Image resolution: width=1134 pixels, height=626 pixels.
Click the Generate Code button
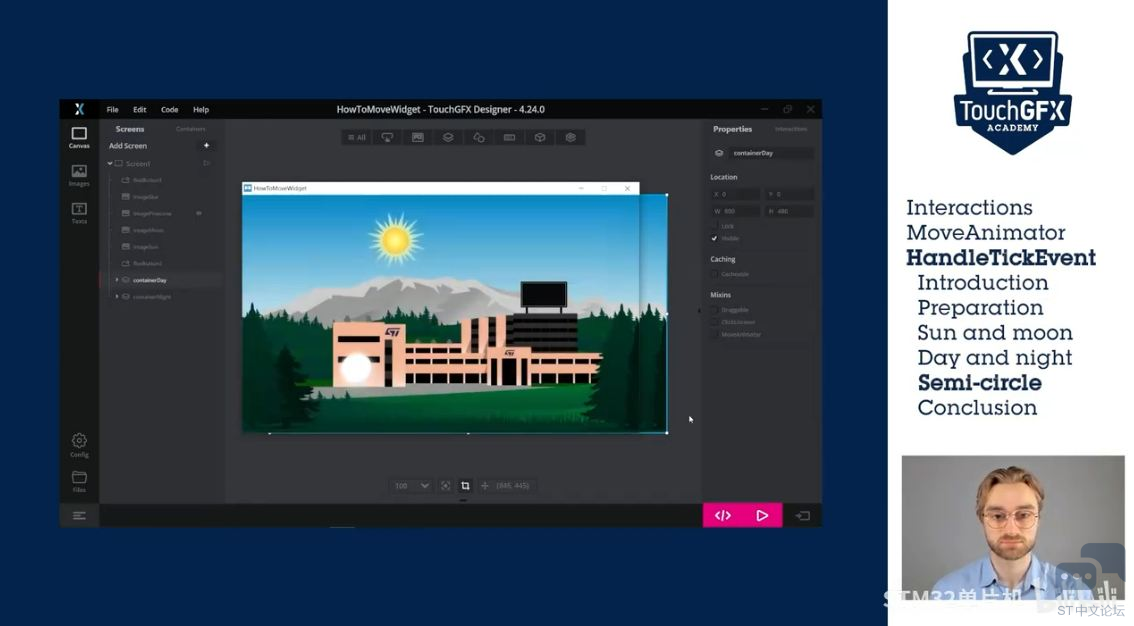coord(723,515)
